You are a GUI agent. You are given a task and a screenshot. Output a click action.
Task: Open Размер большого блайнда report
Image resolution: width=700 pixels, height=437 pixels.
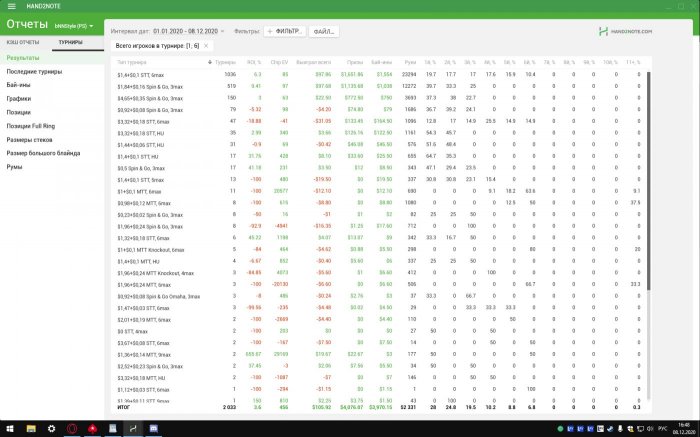coord(43,153)
